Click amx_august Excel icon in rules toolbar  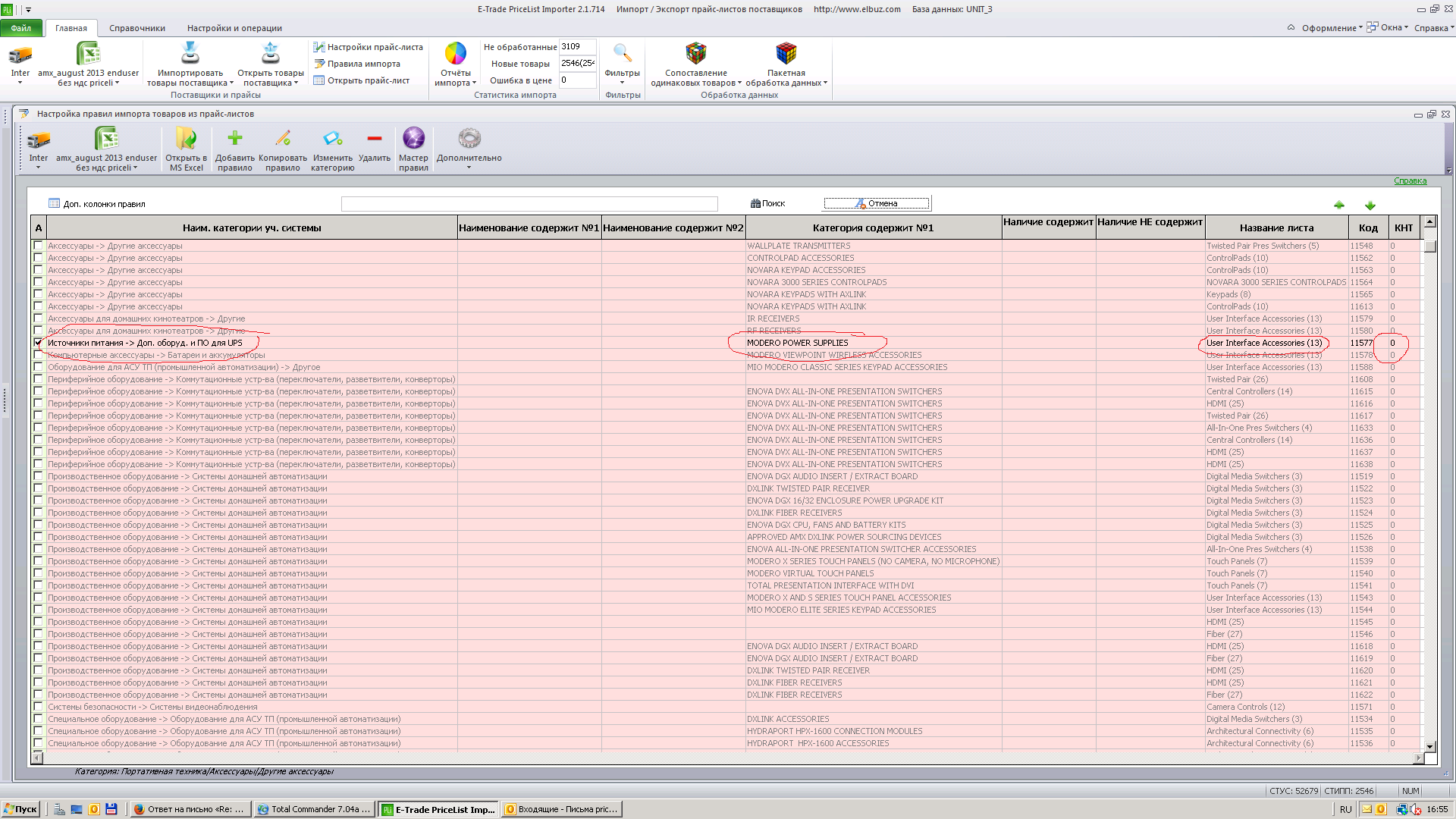pos(107,139)
